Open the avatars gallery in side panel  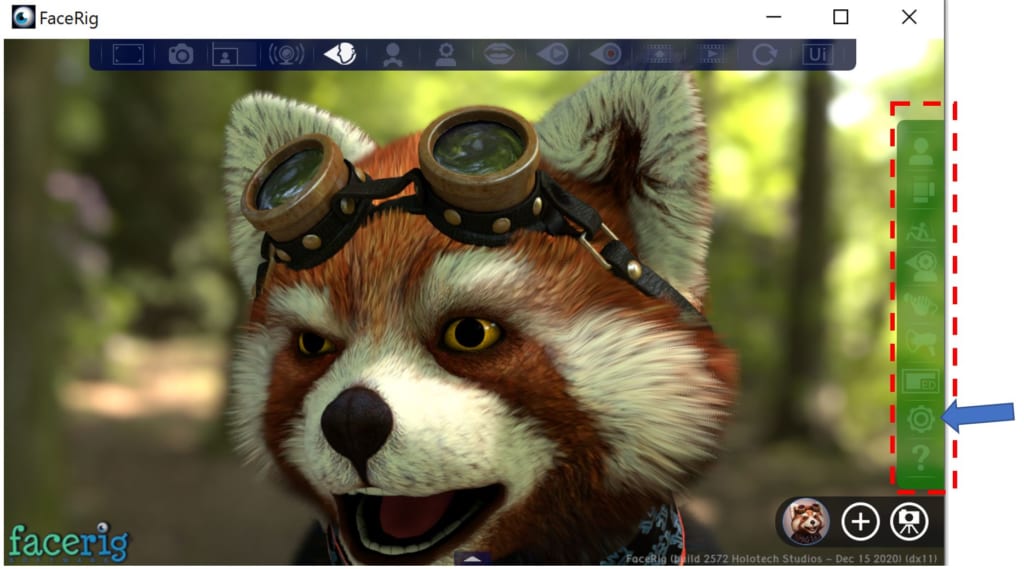coord(921,152)
